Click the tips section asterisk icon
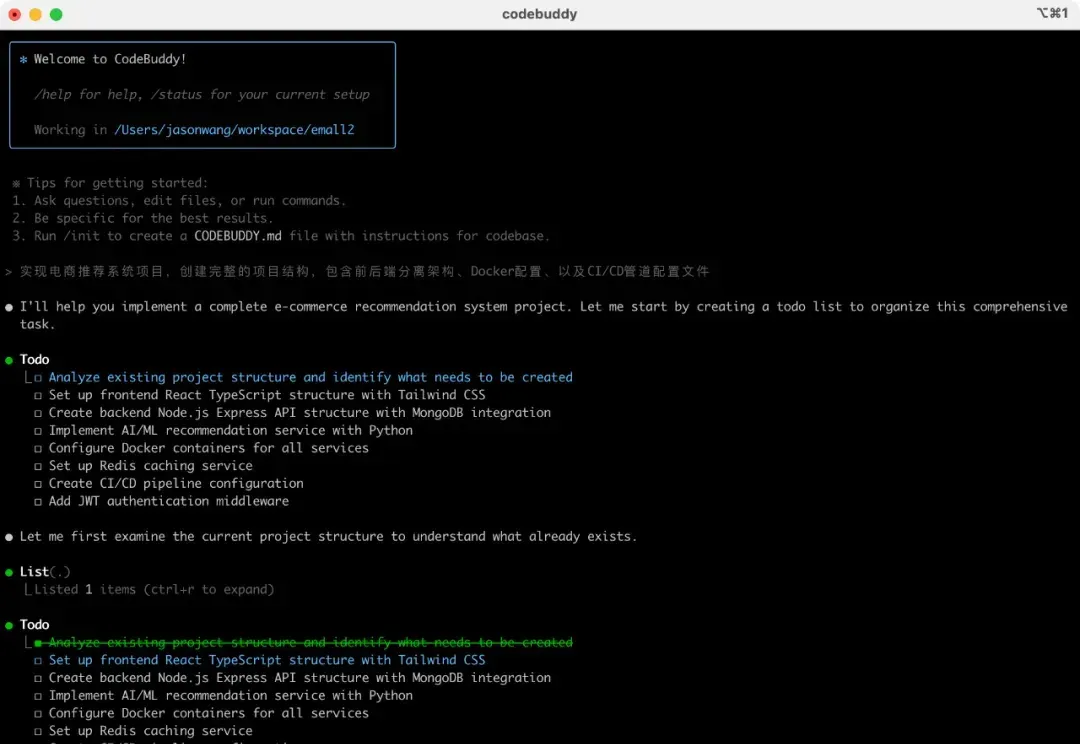Screen dimensions: 1080x744 (16, 184)
